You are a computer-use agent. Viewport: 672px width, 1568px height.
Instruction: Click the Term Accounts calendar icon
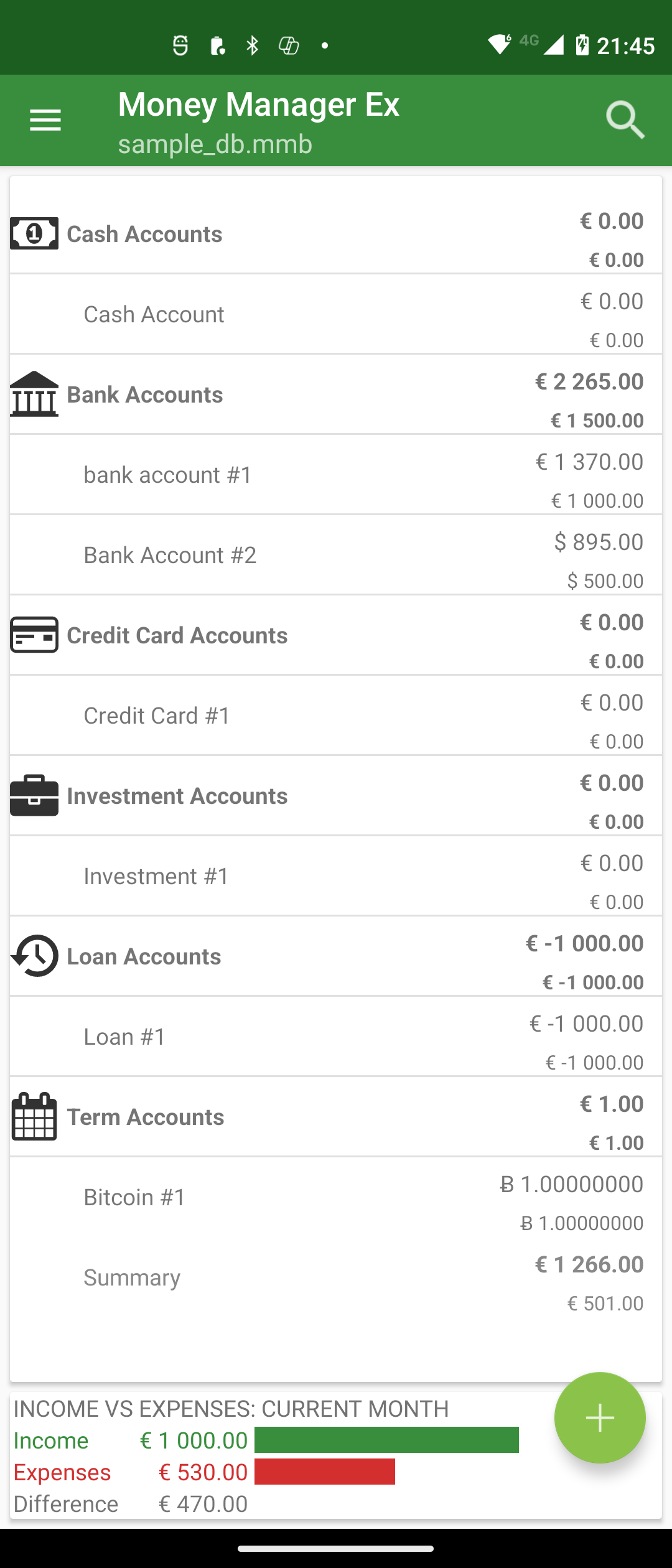coord(34,1116)
